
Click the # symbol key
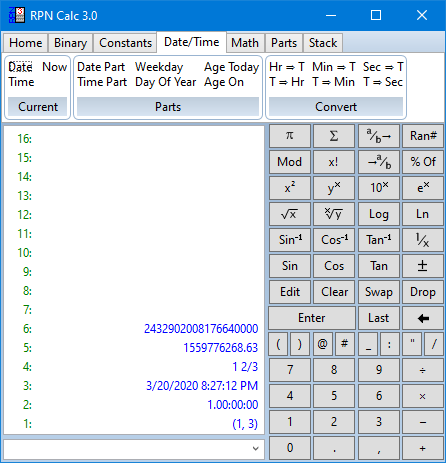tap(345, 344)
